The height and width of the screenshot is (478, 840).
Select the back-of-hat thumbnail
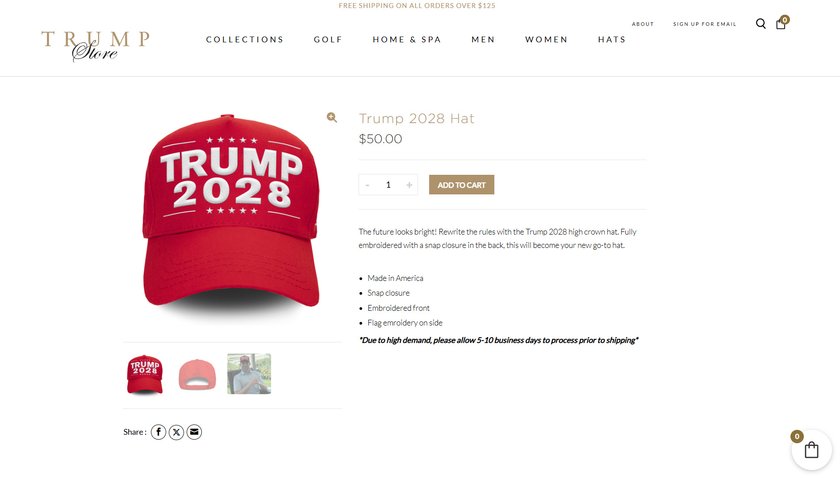[197, 374]
